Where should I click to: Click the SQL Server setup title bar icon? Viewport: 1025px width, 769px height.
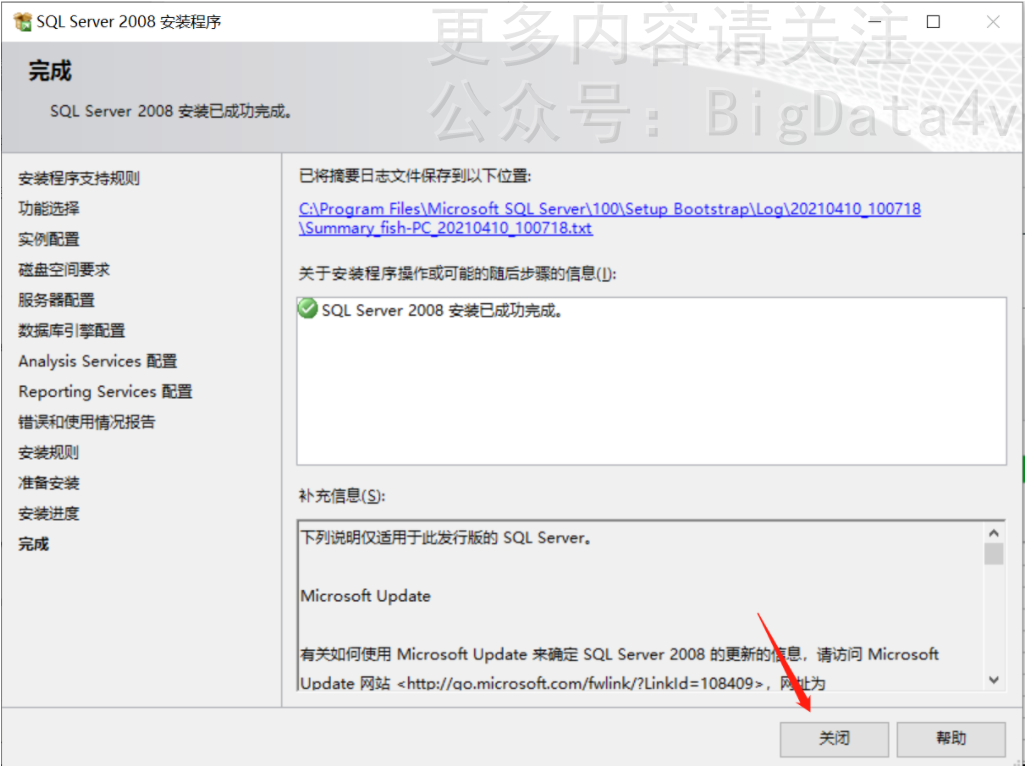22,22
